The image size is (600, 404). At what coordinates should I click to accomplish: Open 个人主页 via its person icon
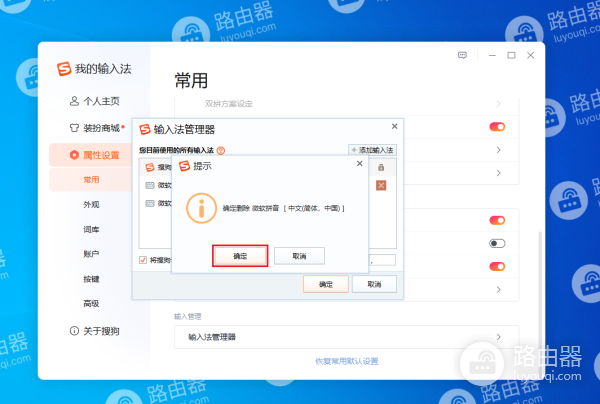point(74,101)
